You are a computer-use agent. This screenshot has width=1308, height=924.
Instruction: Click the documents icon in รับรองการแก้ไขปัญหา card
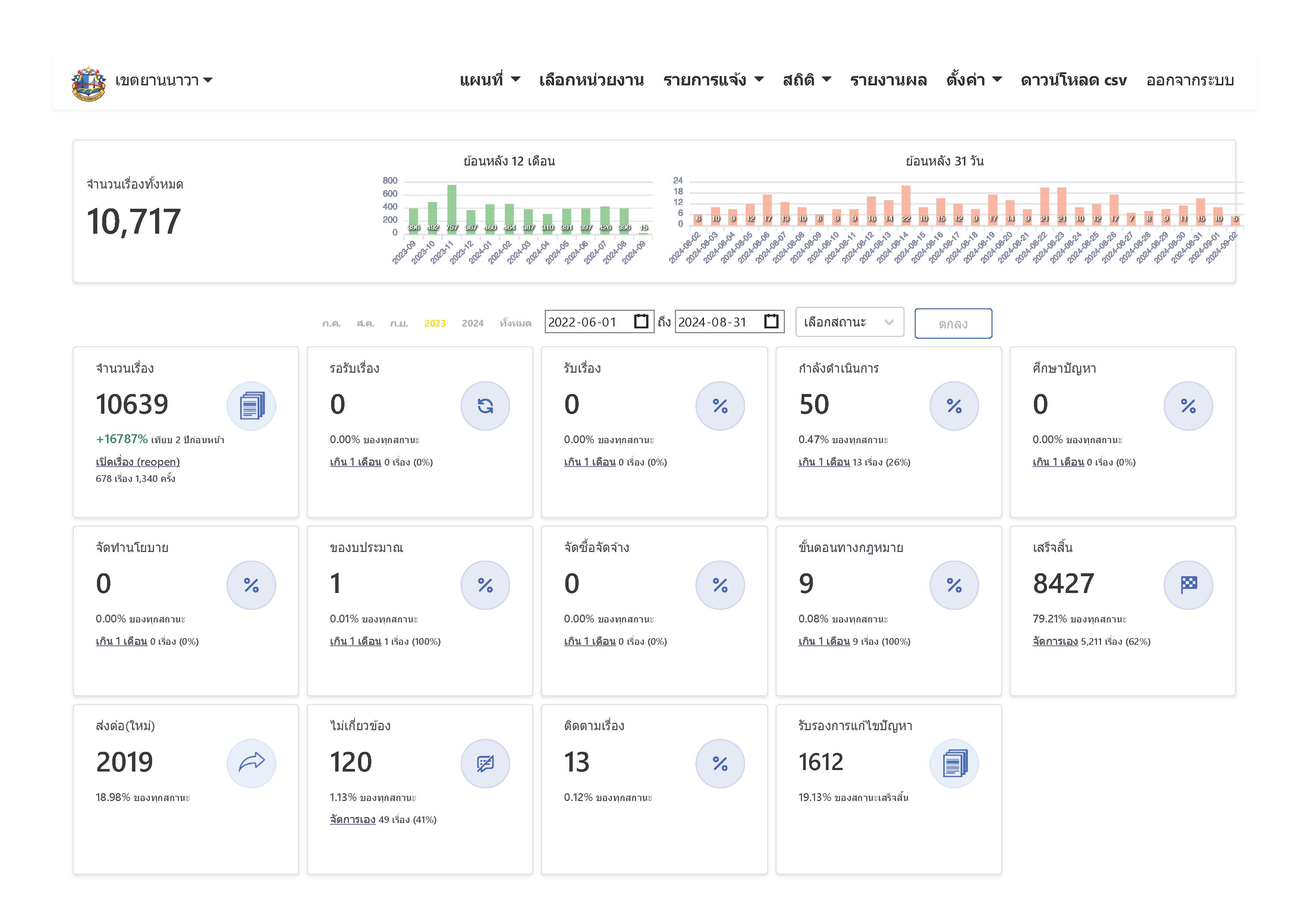pyautogui.click(x=954, y=763)
